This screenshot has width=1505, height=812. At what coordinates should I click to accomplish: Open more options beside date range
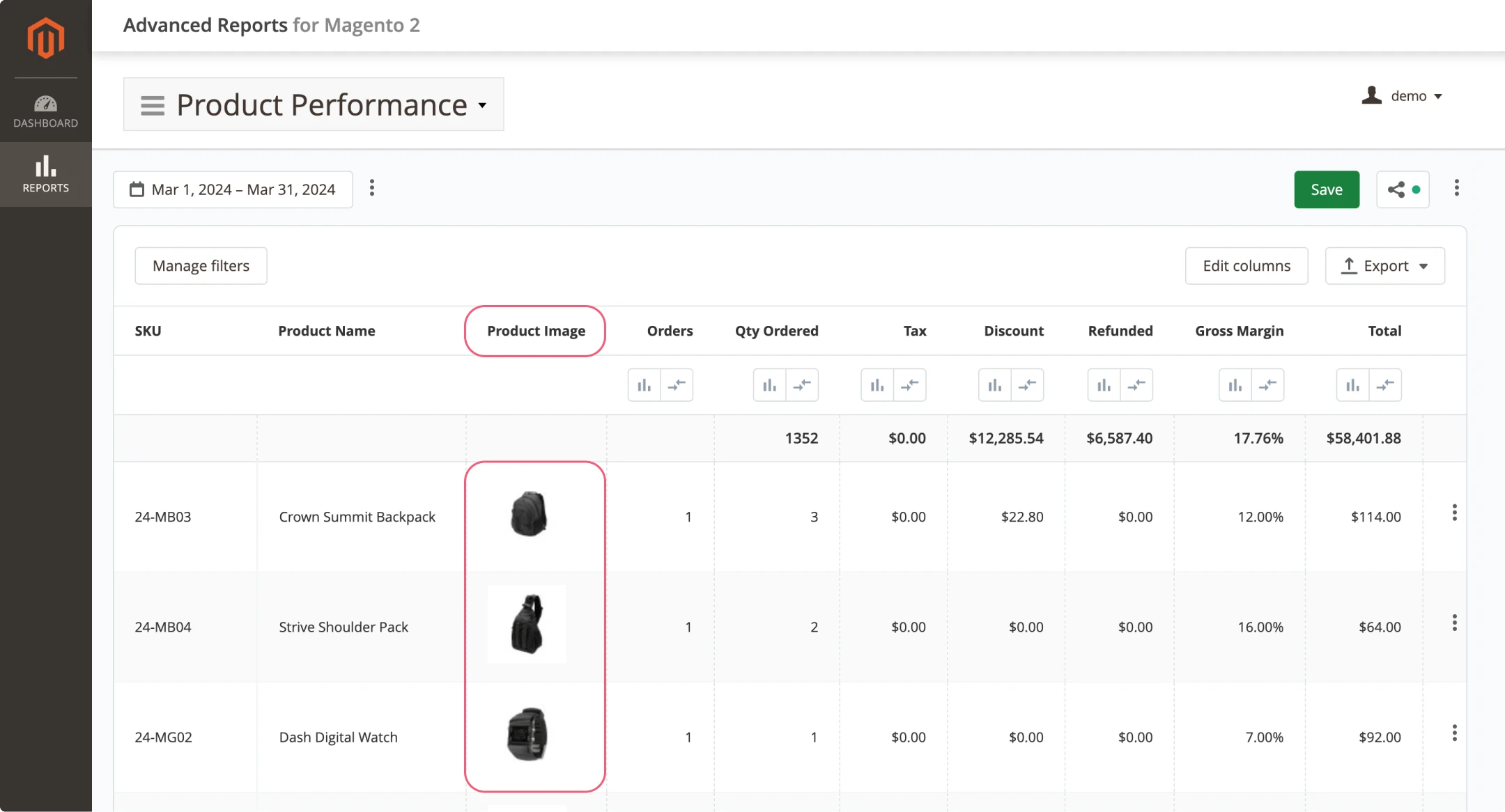pos(372,188)
